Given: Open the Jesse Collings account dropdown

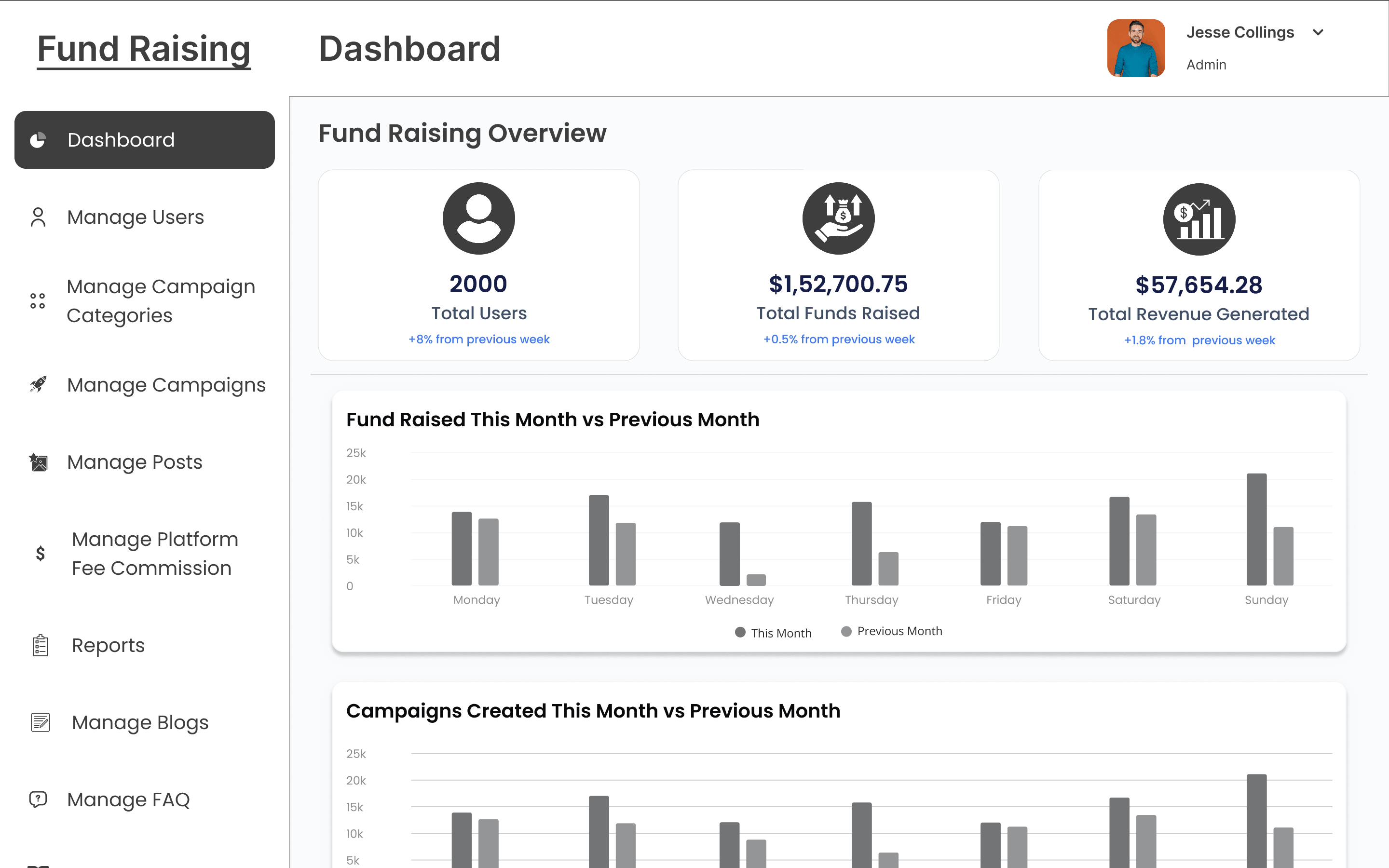Looking at the screenshot, I should click(1240, 32).
